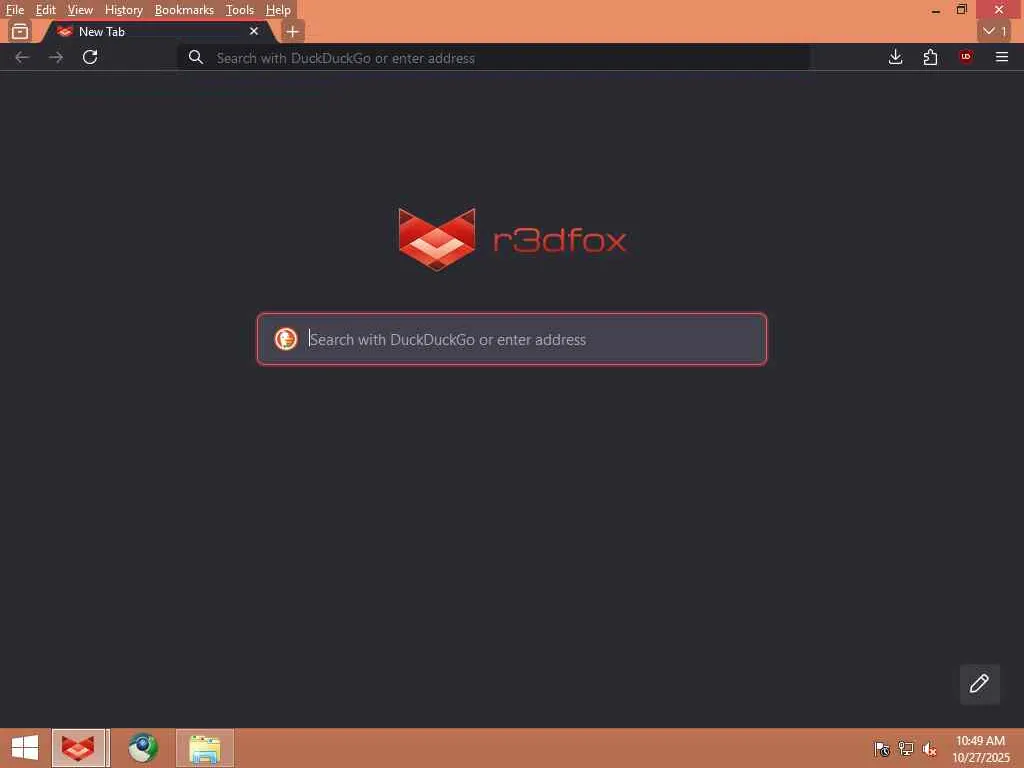
Task: Go forward one page
Action: pyautogui.click(x=56, y=57)
